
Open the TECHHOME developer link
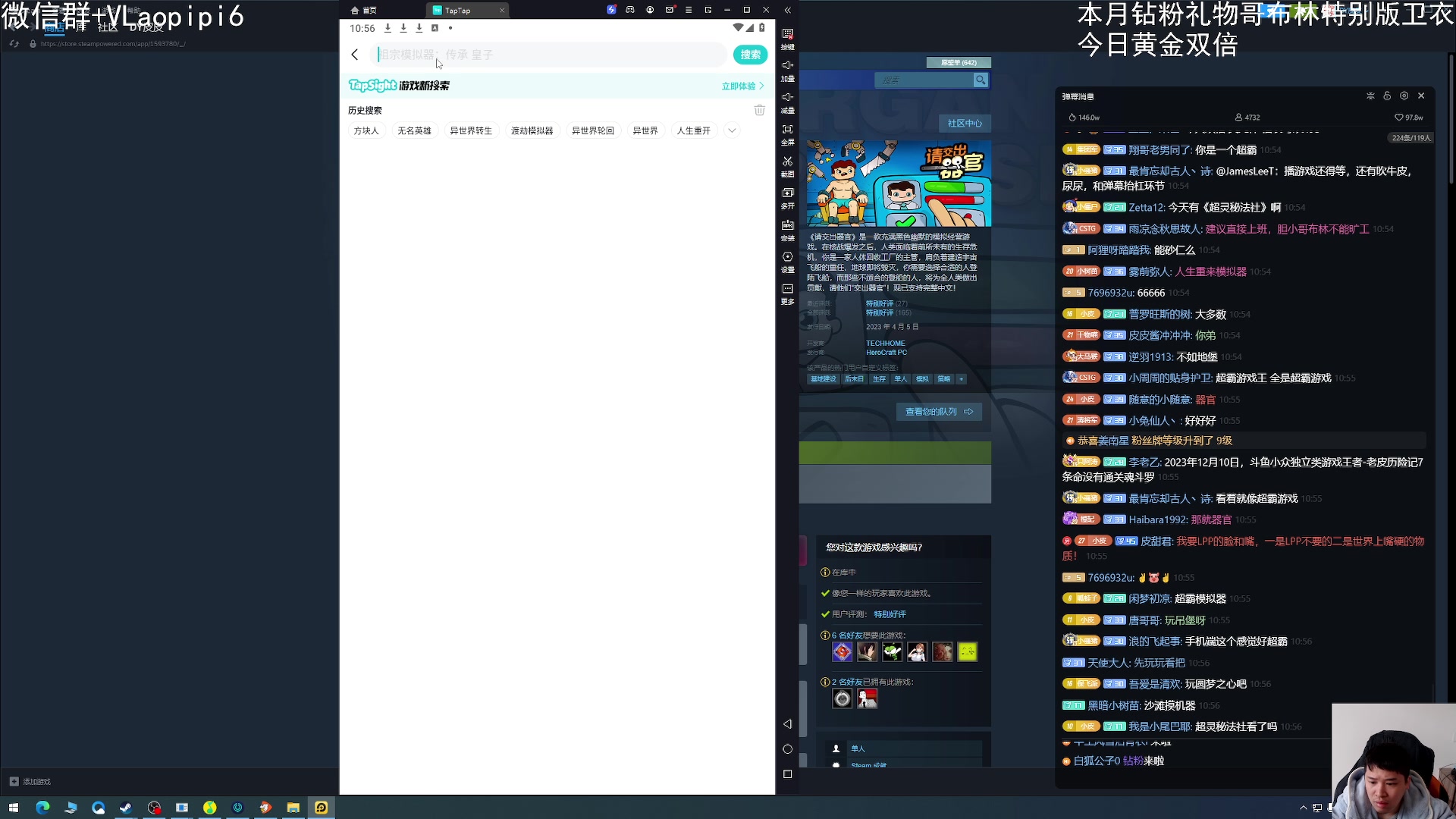point(885,344)
